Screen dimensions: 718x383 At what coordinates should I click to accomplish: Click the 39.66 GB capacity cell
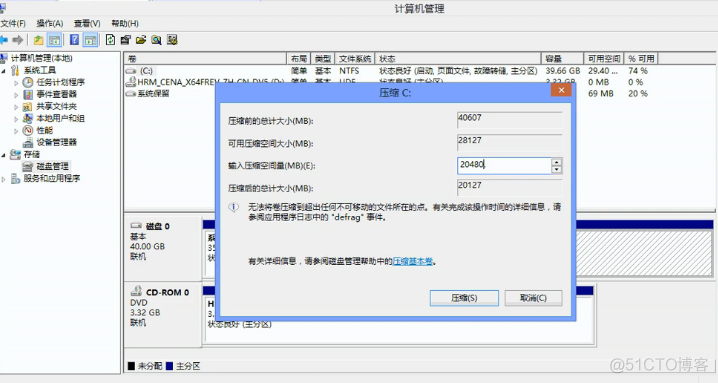[563, 71]
